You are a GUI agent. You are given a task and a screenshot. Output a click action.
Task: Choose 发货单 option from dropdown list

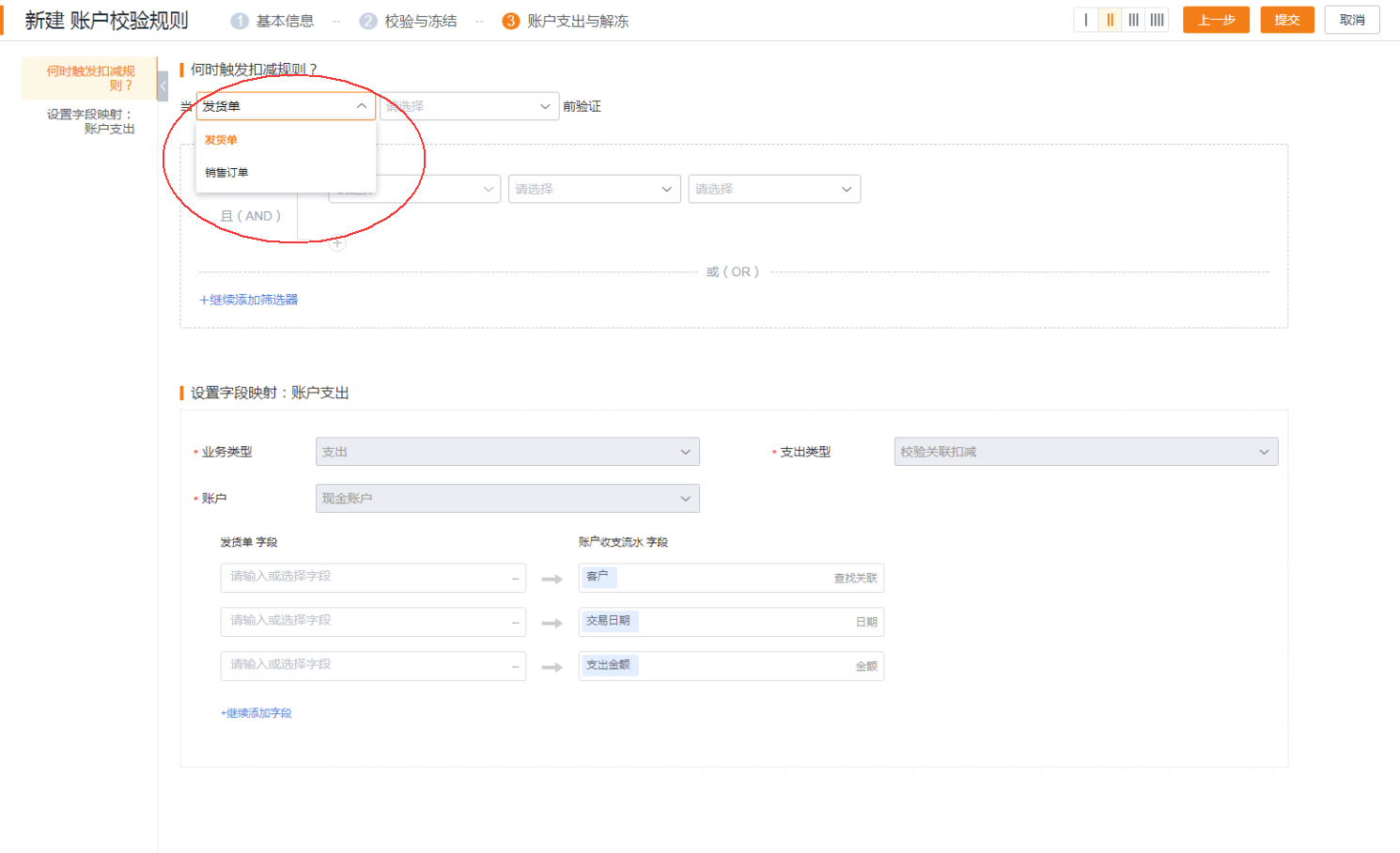[x=286, y=140]
